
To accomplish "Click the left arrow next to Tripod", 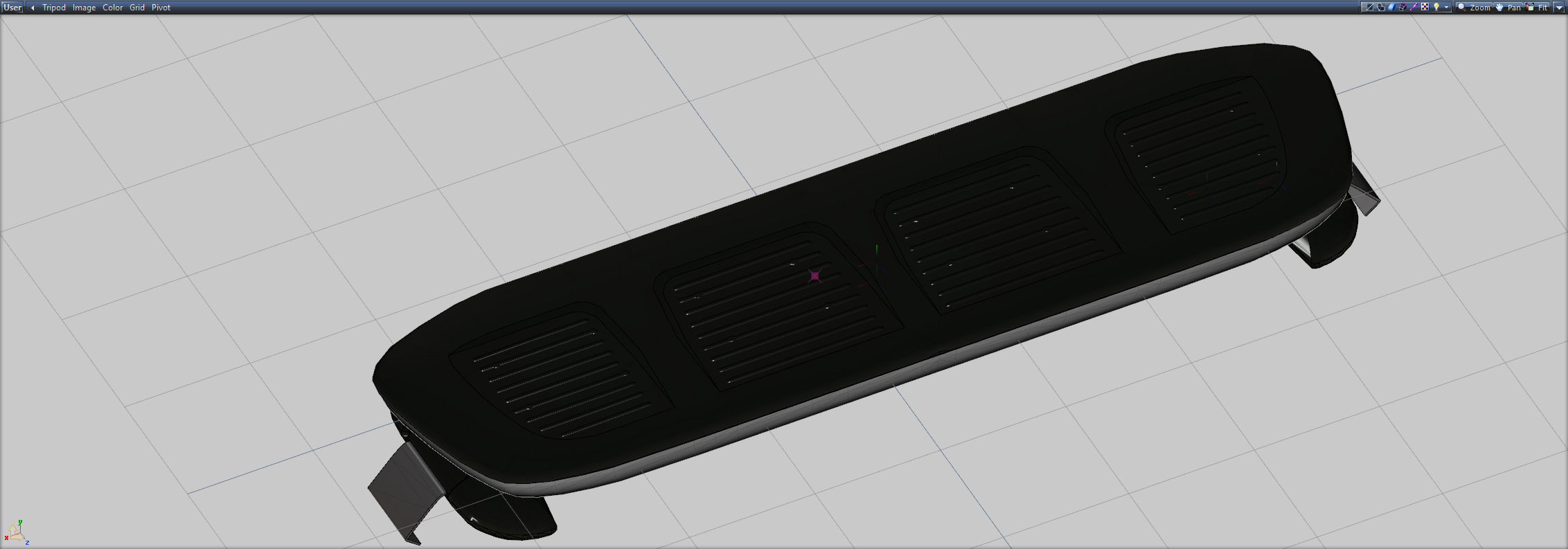I will pyautogui.click(x=33, y=8).
